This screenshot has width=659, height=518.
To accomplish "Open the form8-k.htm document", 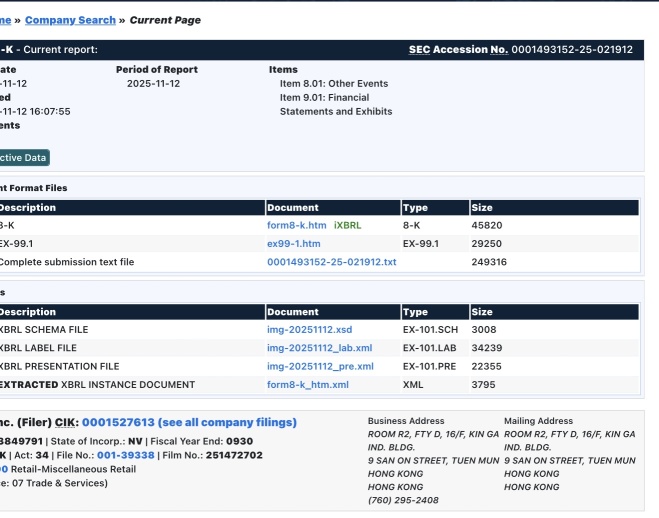I will pyautogui.click(x=297, y=226).
